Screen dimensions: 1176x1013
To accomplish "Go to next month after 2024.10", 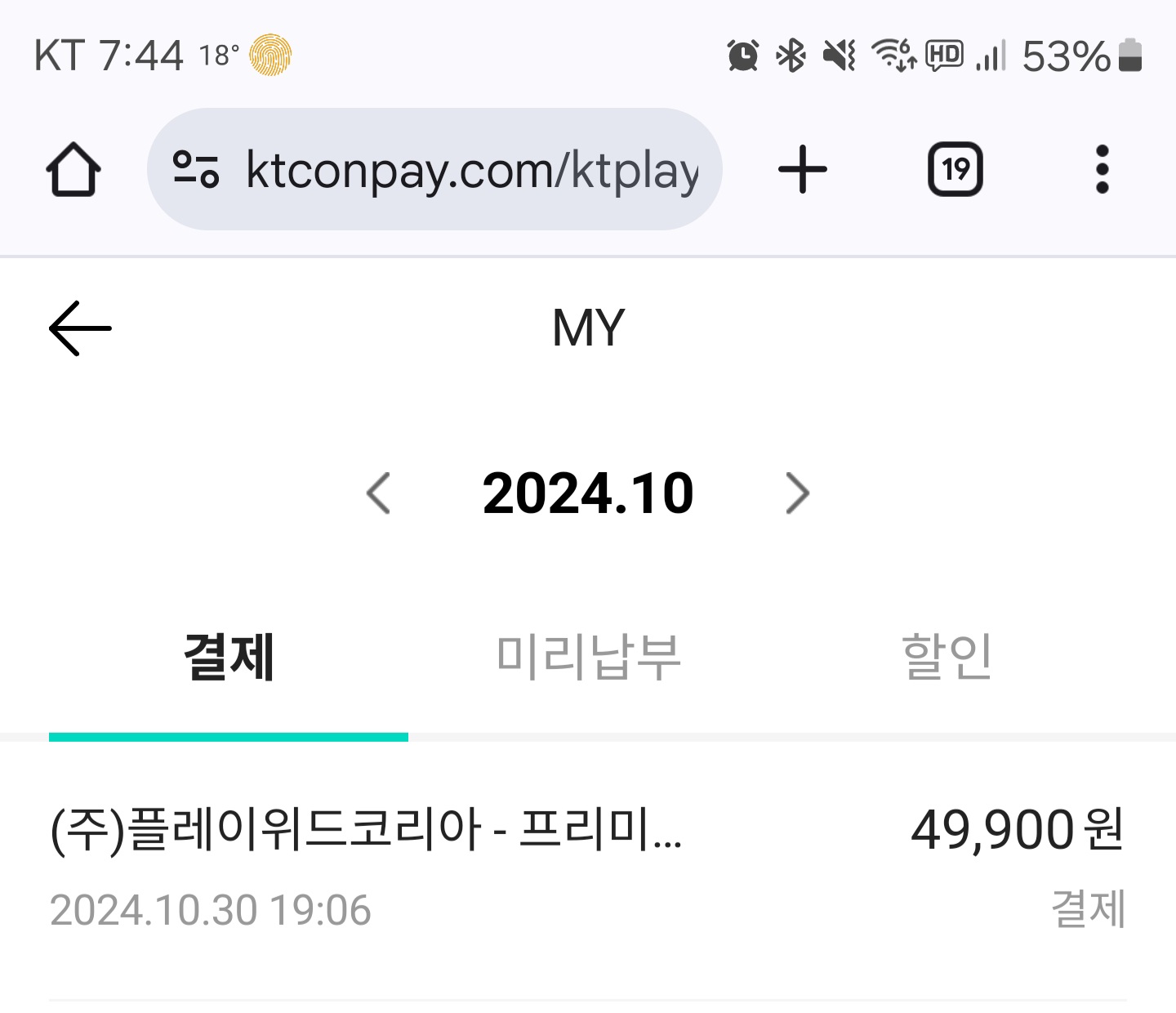I will 797,493.
